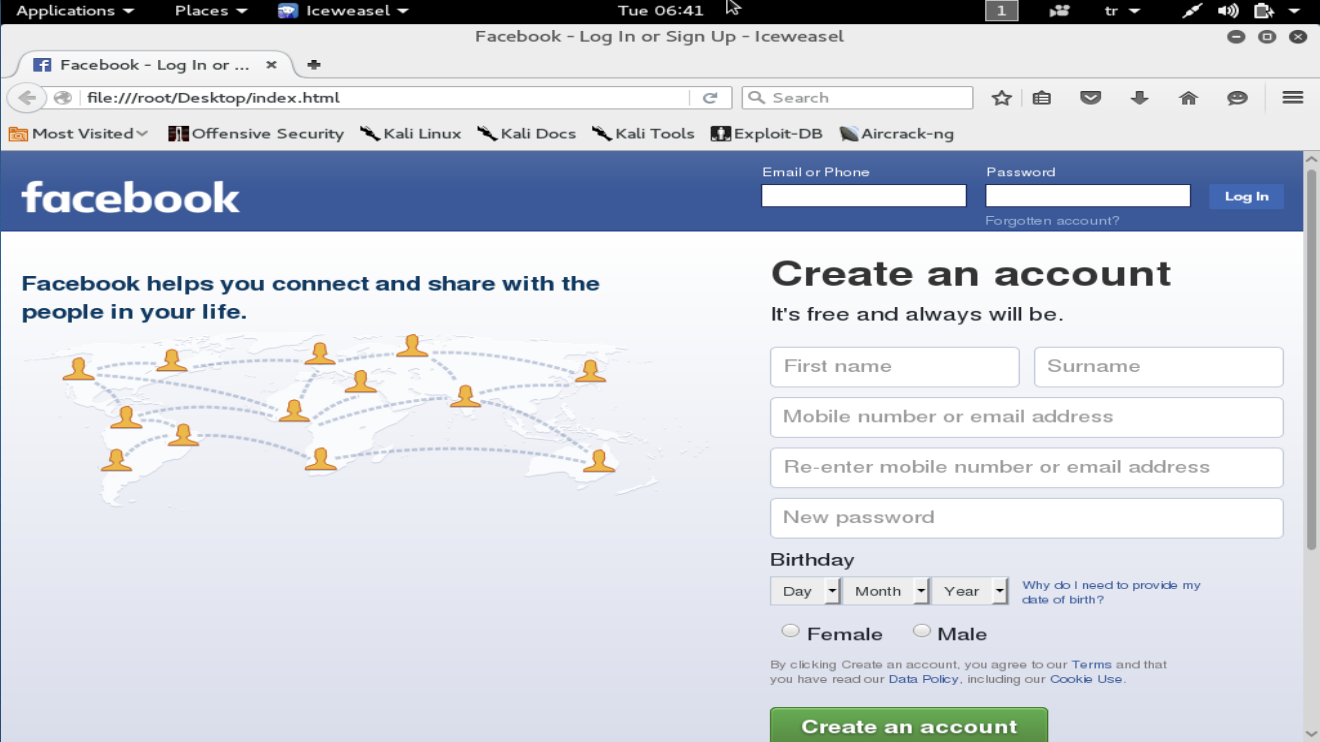Image resolution: width=1320 pixels, height=742 pixels.
Task: Click the header Password field
Action: pyautogui.click(x=1088, y=196)
